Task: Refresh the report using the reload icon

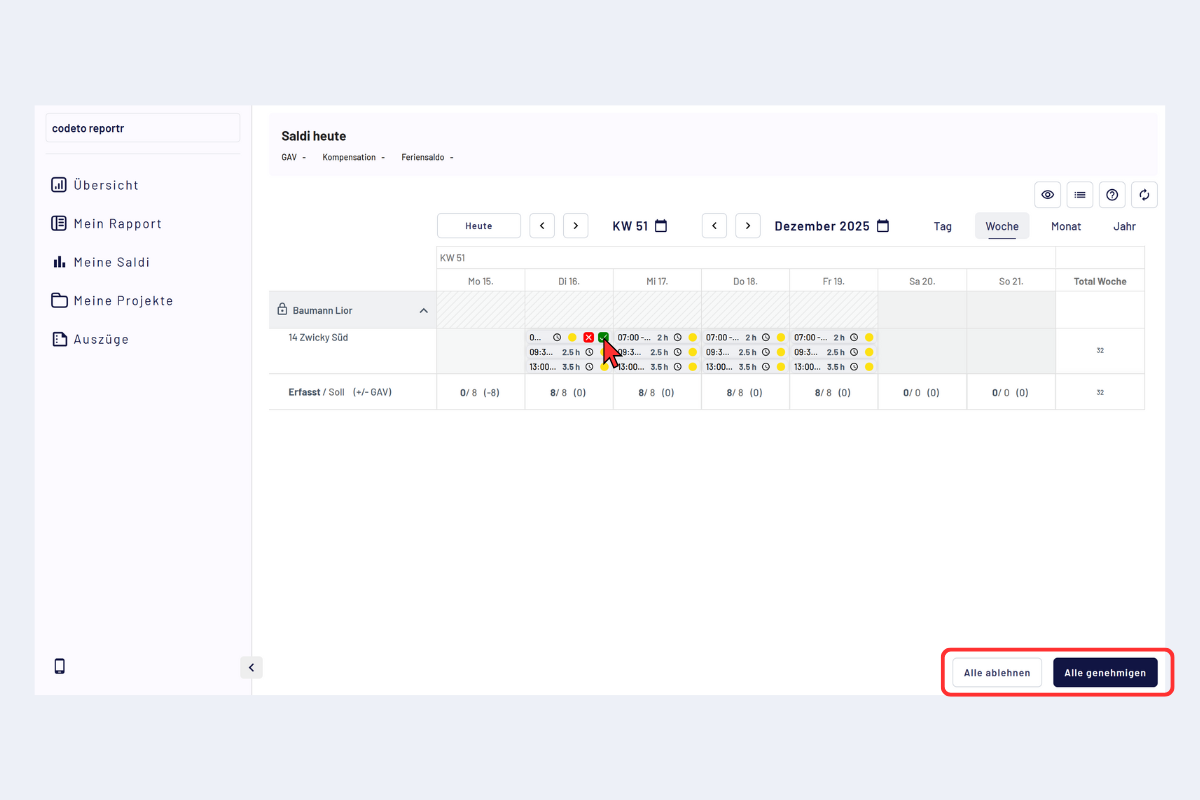Action: click(x=1145, y=195)
